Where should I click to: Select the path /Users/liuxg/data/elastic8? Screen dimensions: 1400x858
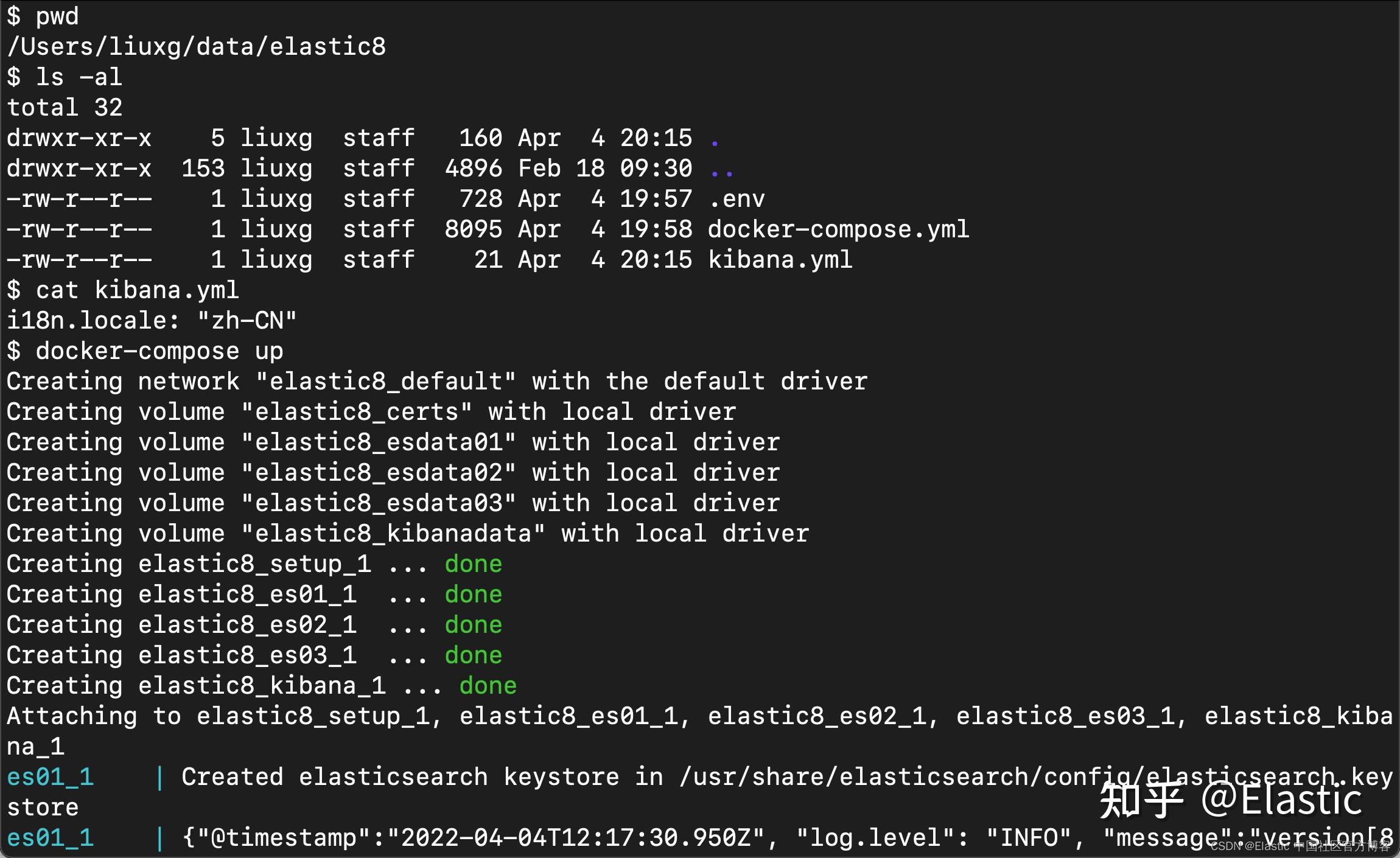[x=196, y=46]
